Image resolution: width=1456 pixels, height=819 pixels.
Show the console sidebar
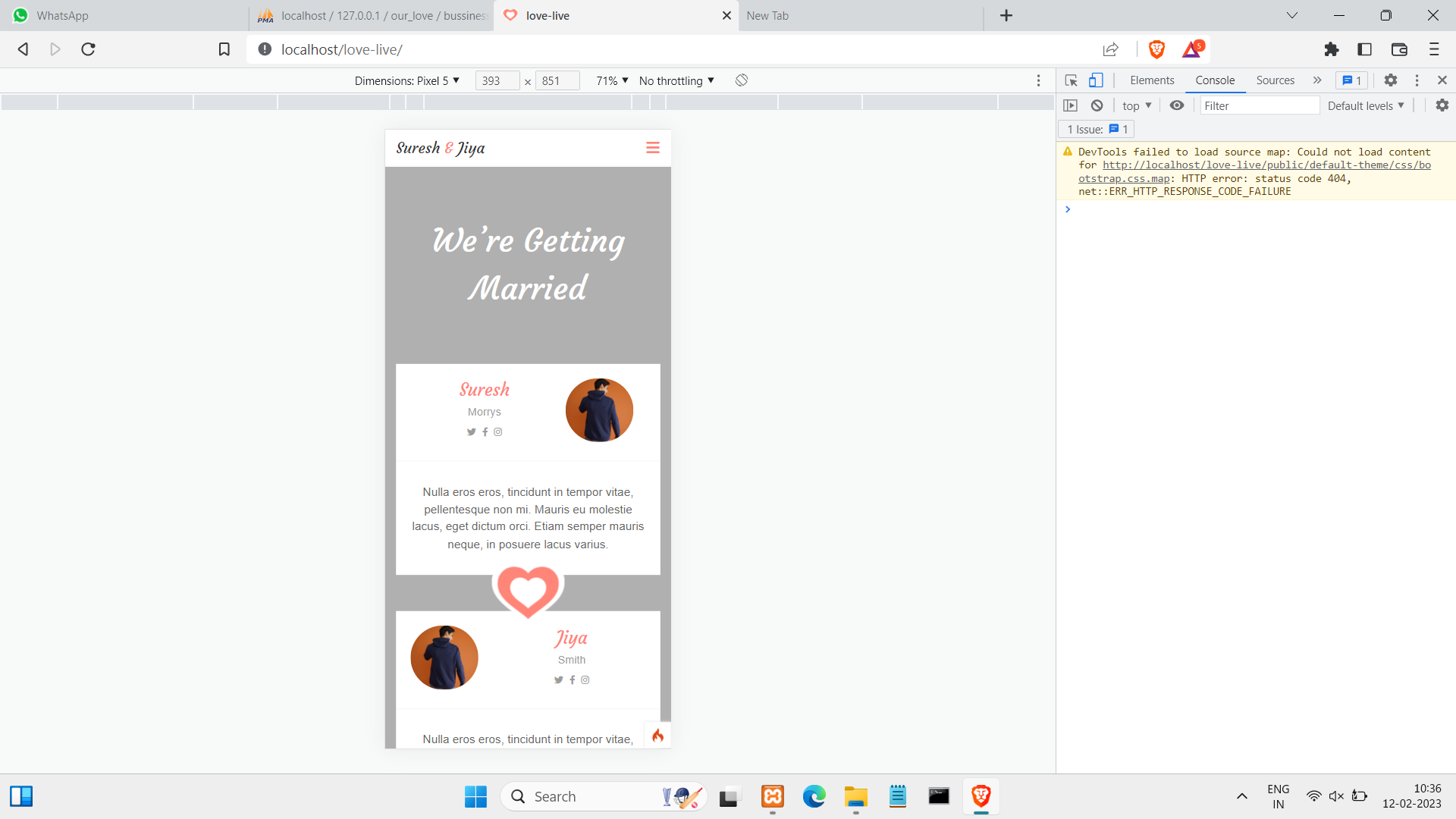click(x=1070, y=105)
